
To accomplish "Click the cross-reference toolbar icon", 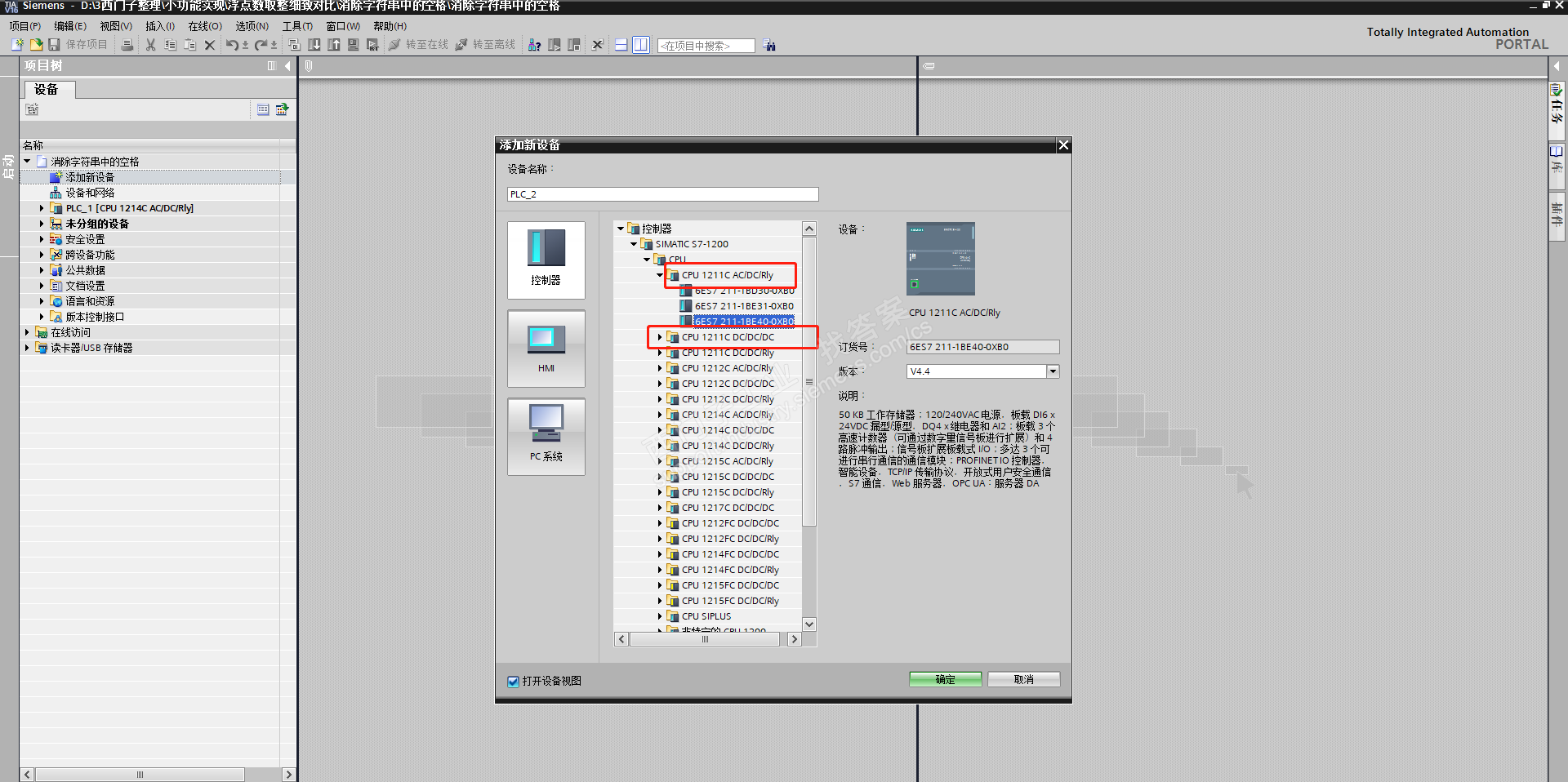I will pos(598,45).
